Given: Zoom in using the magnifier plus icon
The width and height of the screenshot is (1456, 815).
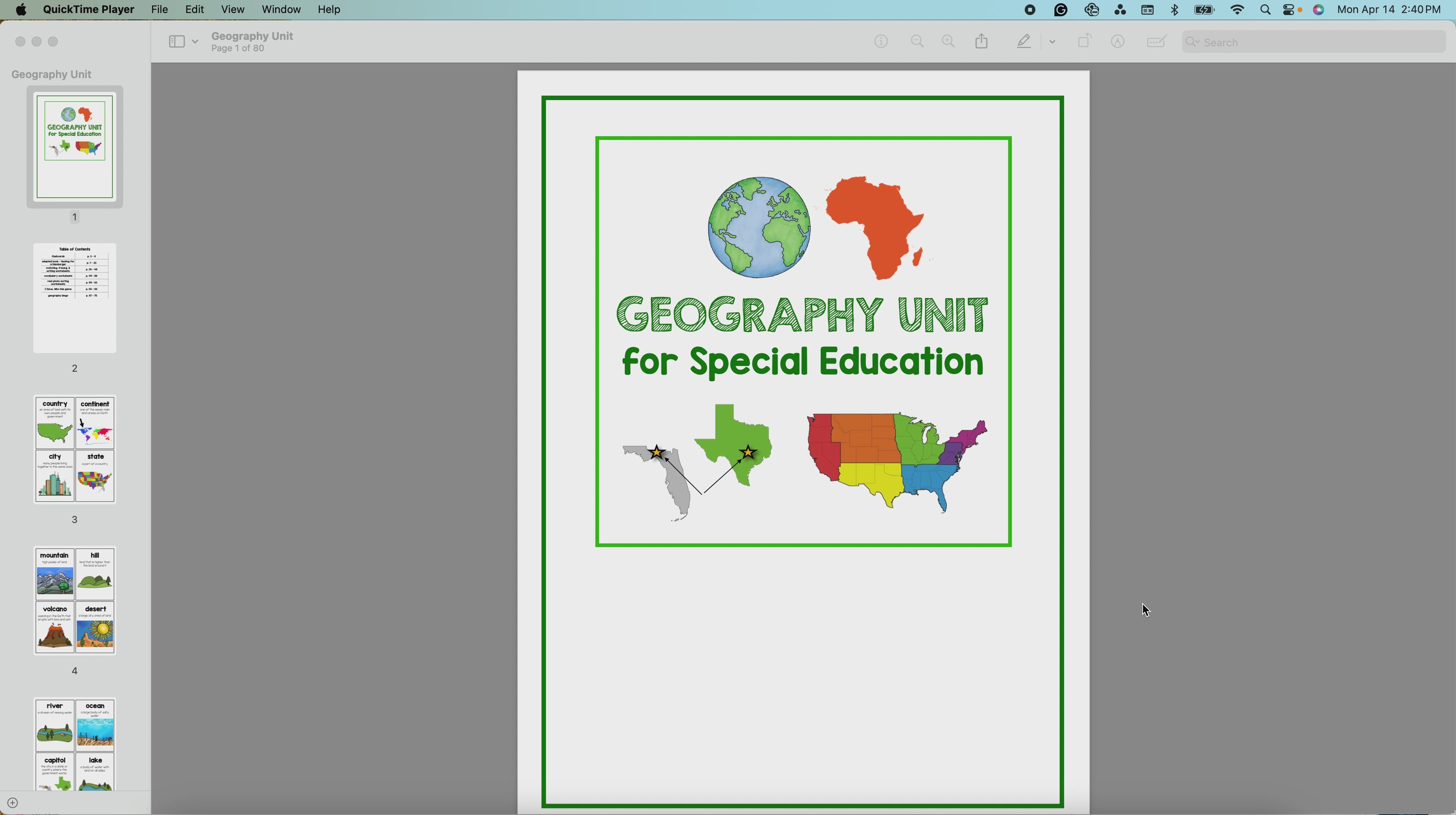Looking at the screenshot, I should pos(948,41).
